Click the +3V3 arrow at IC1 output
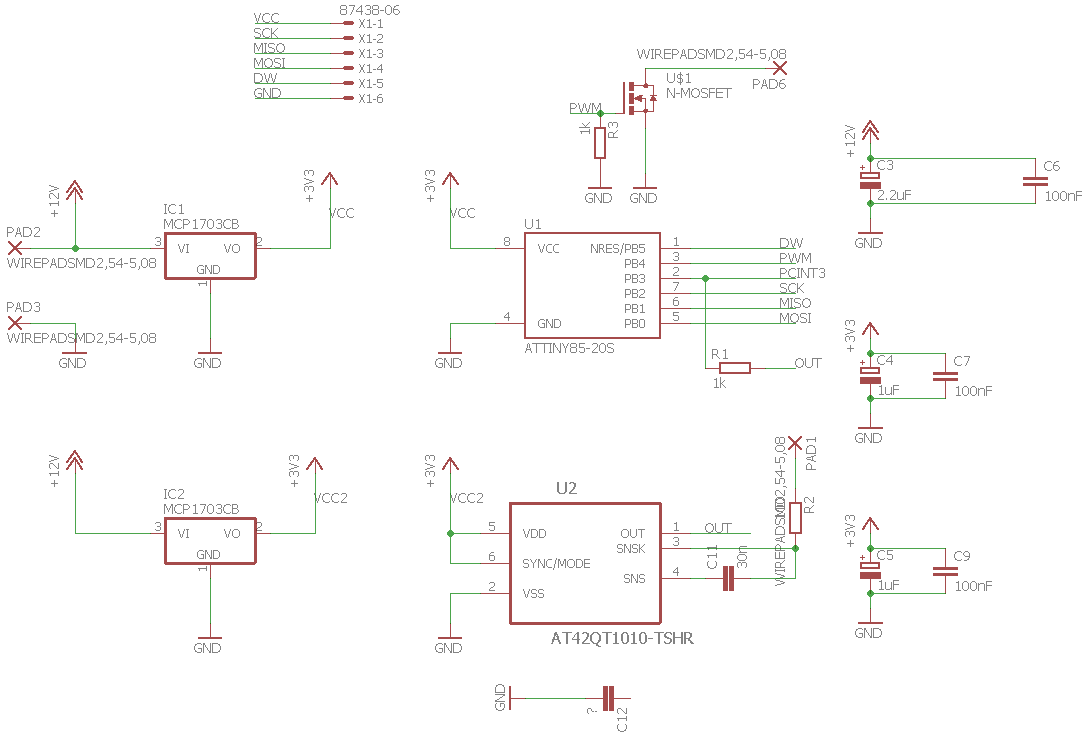Screen dimensions: 1090x738 click(330, 179)
